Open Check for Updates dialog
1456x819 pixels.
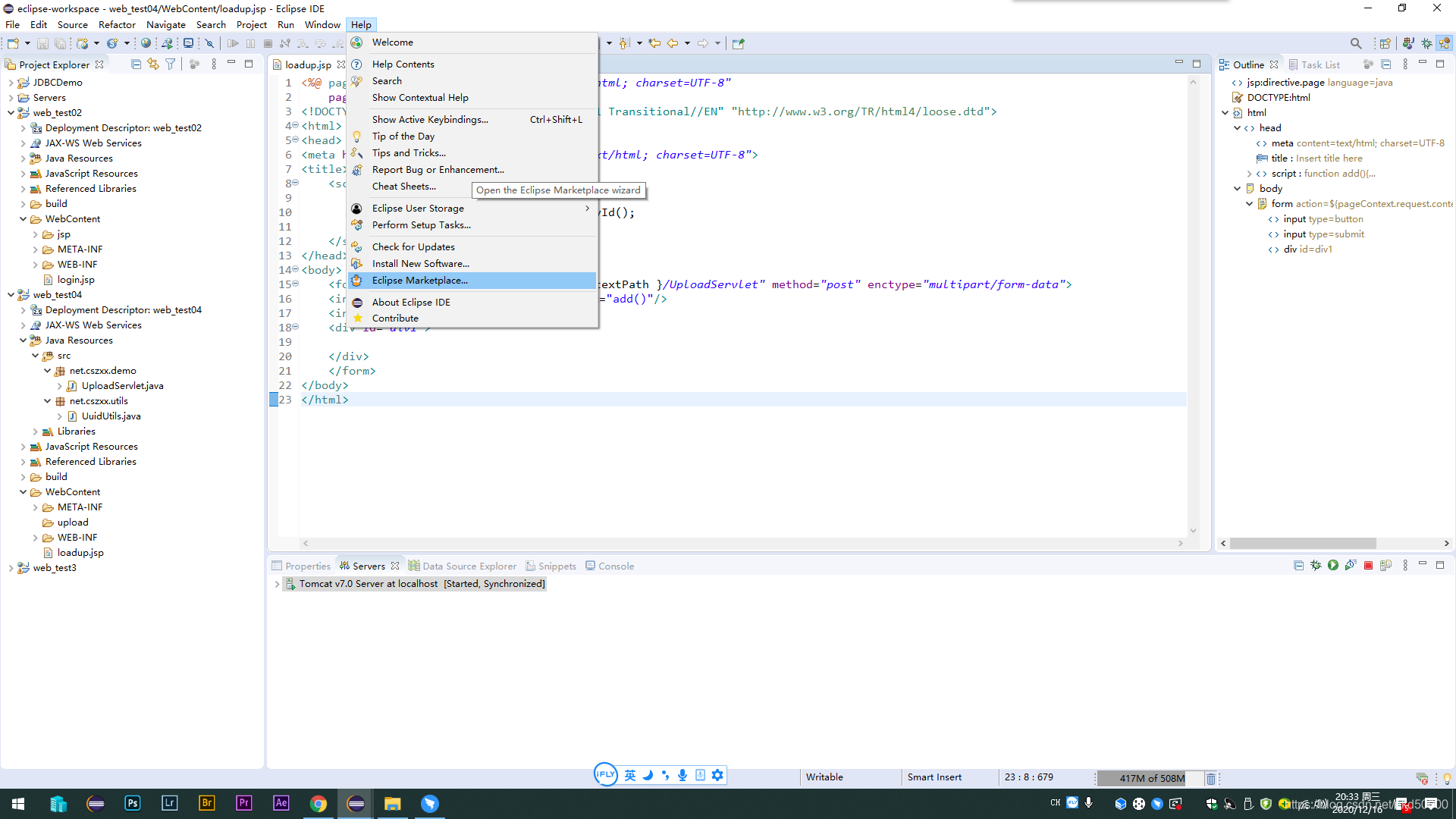[413, 246]
